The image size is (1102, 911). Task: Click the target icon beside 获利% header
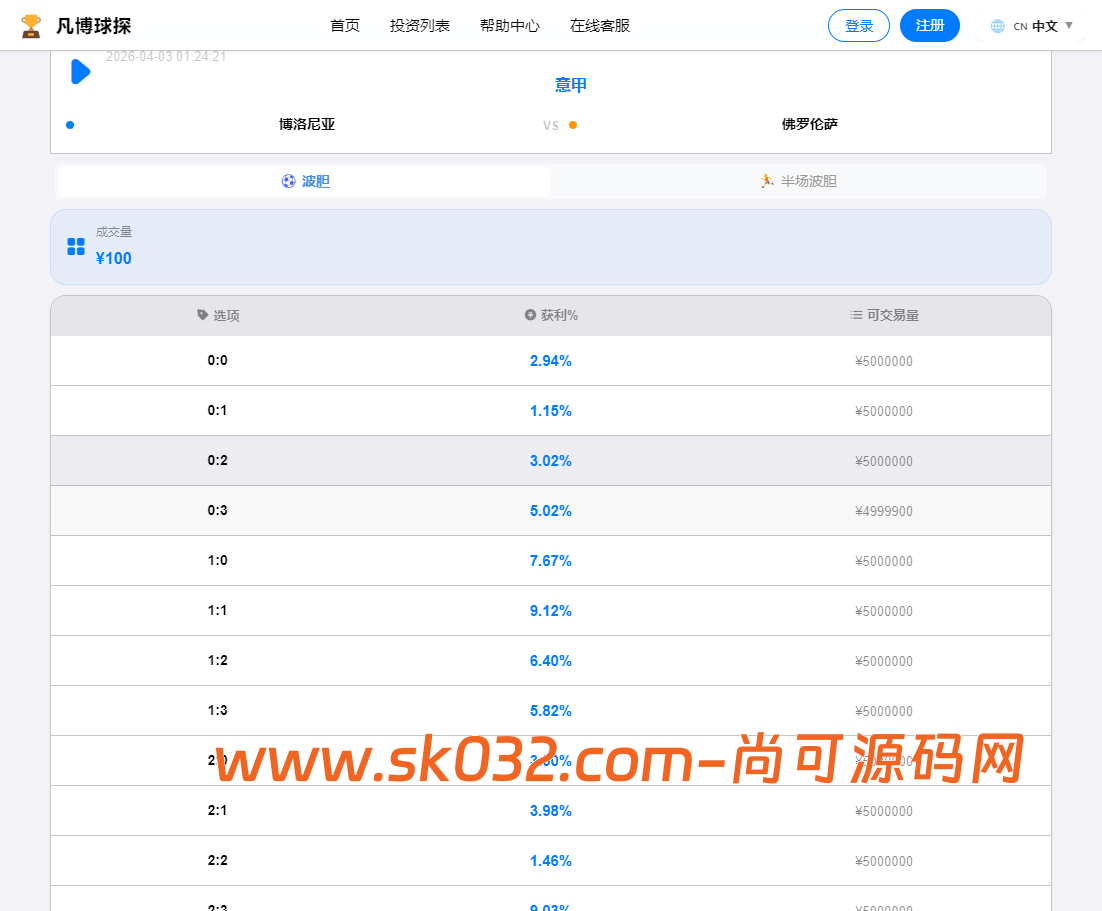tap(528, 315)
